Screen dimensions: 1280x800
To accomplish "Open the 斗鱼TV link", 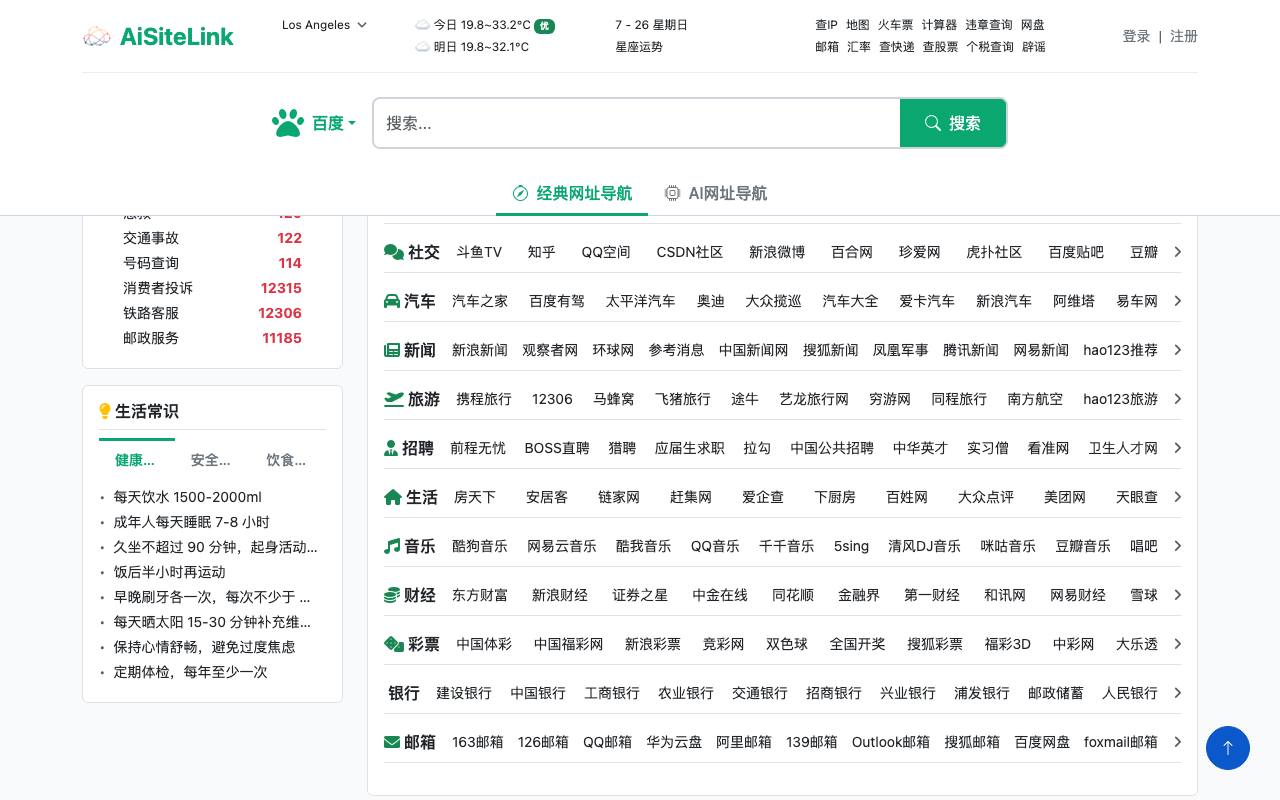I will click(479, 252).
